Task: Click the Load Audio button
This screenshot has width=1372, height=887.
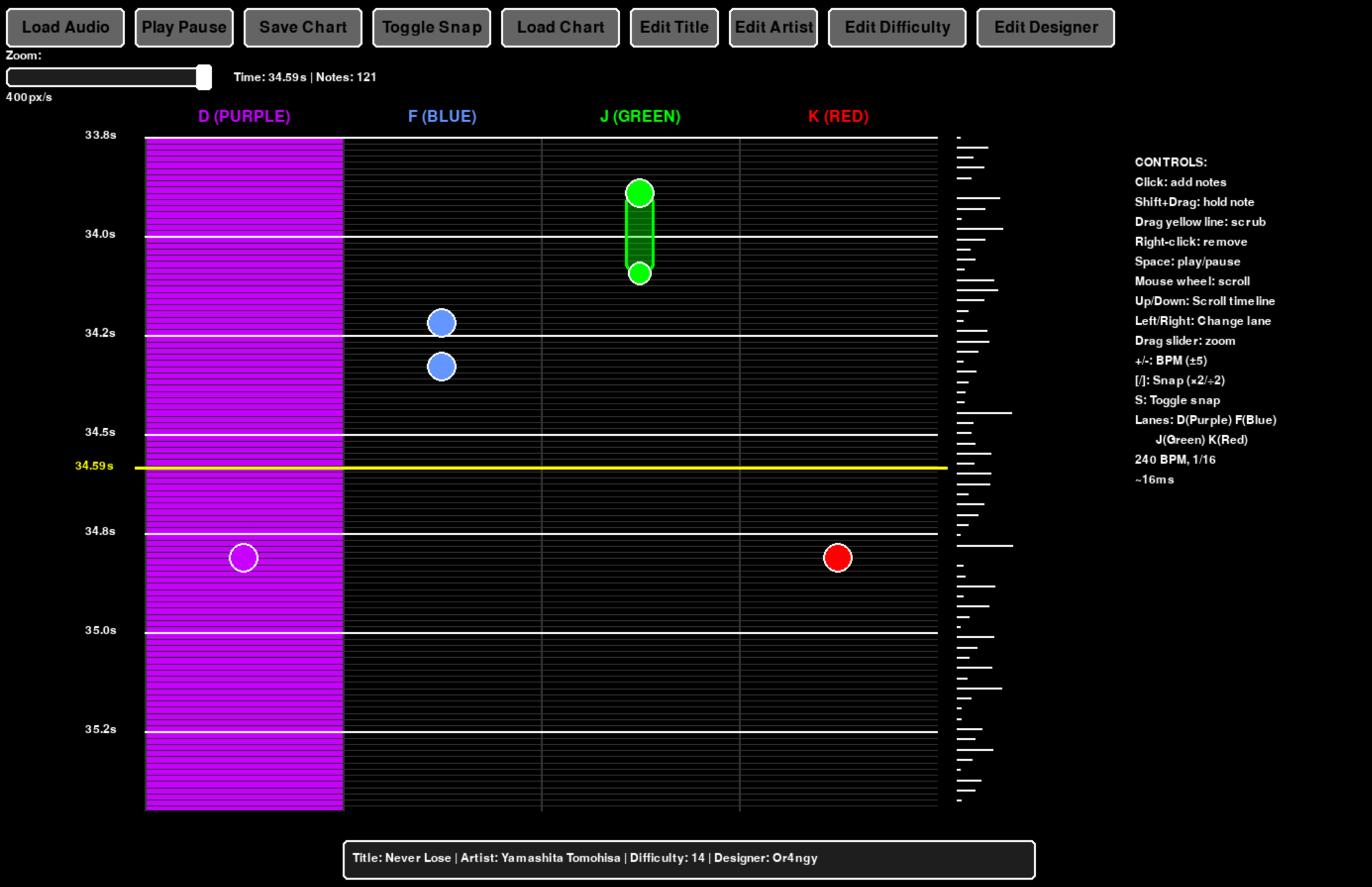Action: click(x=65, y=28)
